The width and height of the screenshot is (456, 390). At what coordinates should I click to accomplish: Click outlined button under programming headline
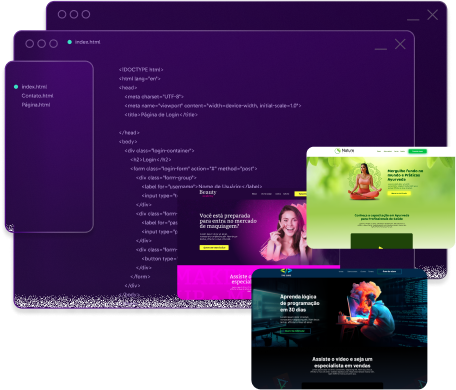pos(295,331)
